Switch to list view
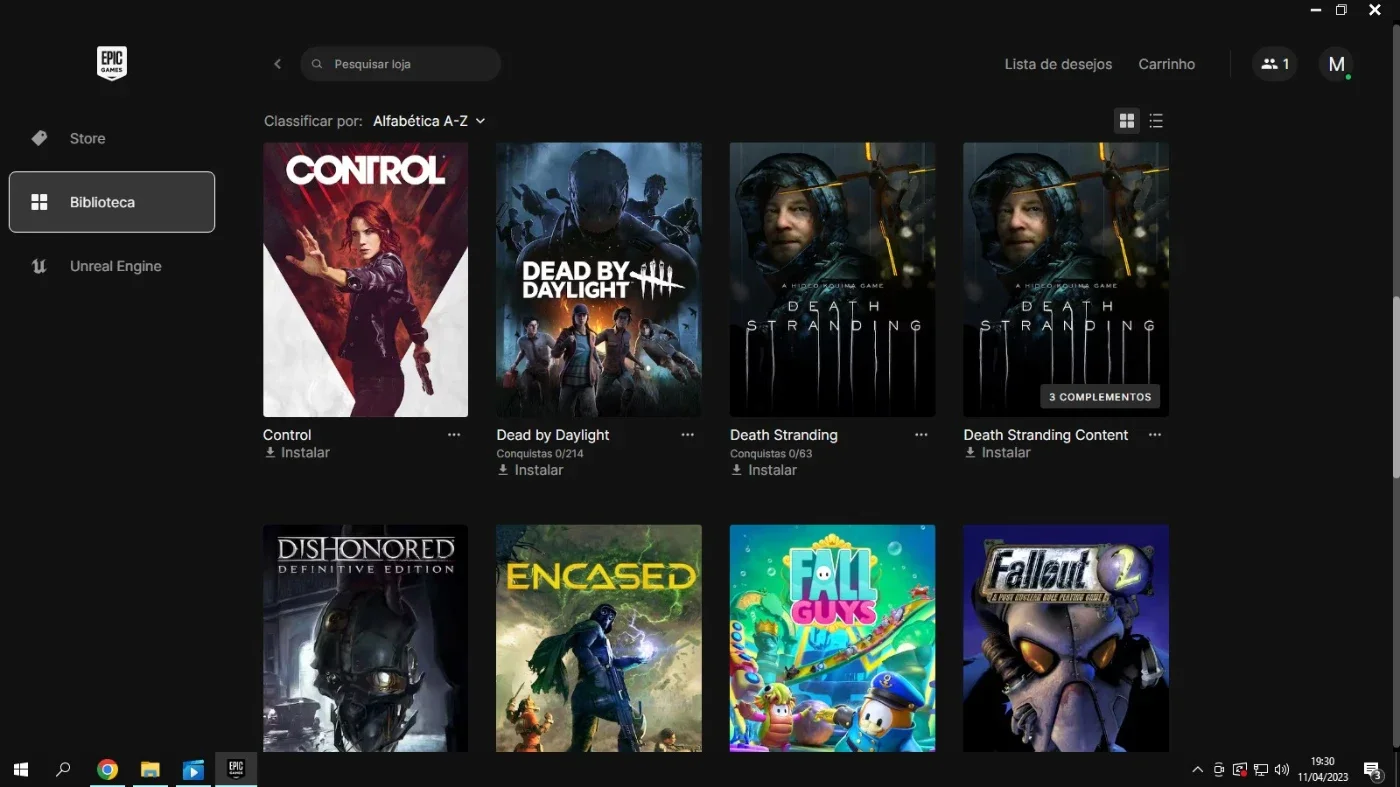This screenshot has width=1400, height=787. point(1156,121)
